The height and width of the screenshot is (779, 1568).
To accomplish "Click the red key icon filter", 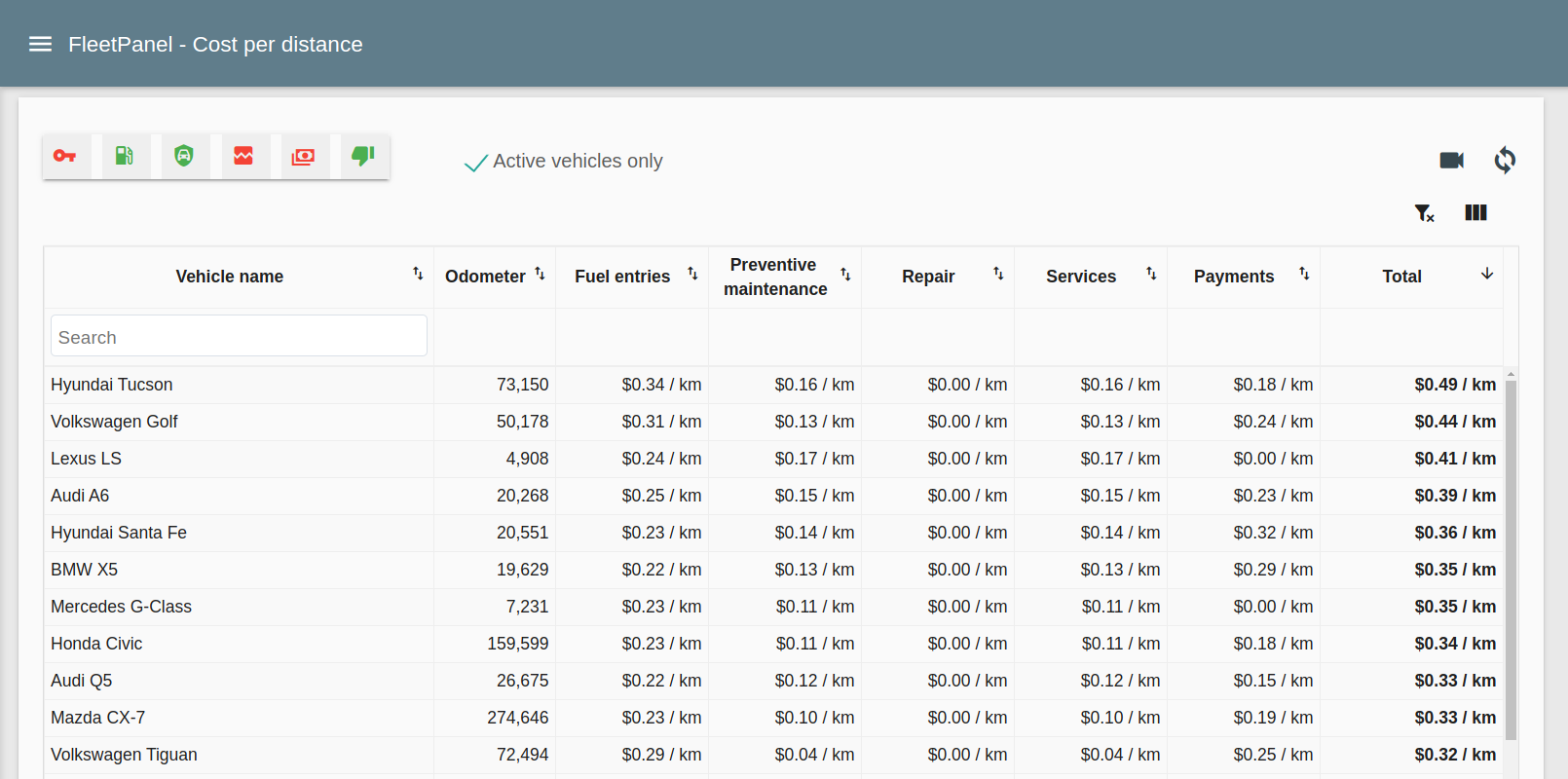I will pyautogui.click(x=65, y=156).
